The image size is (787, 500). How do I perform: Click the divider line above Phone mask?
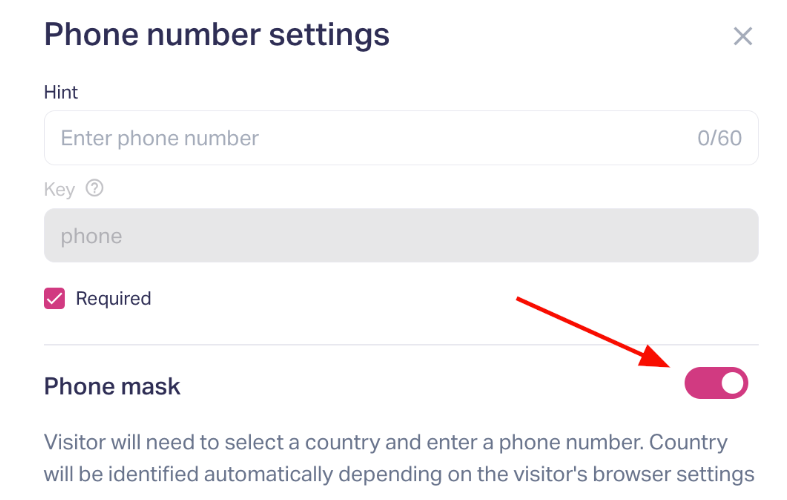tap(401, 345)
